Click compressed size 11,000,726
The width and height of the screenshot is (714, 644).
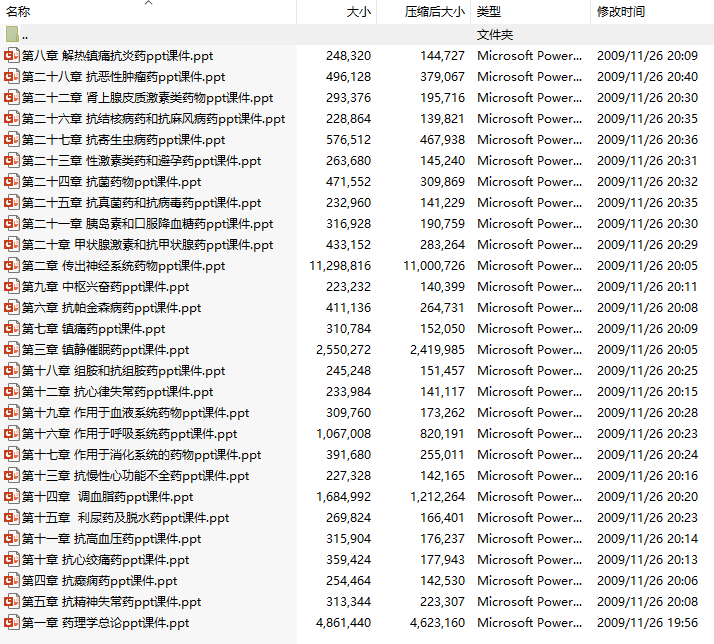pos(434,266)
